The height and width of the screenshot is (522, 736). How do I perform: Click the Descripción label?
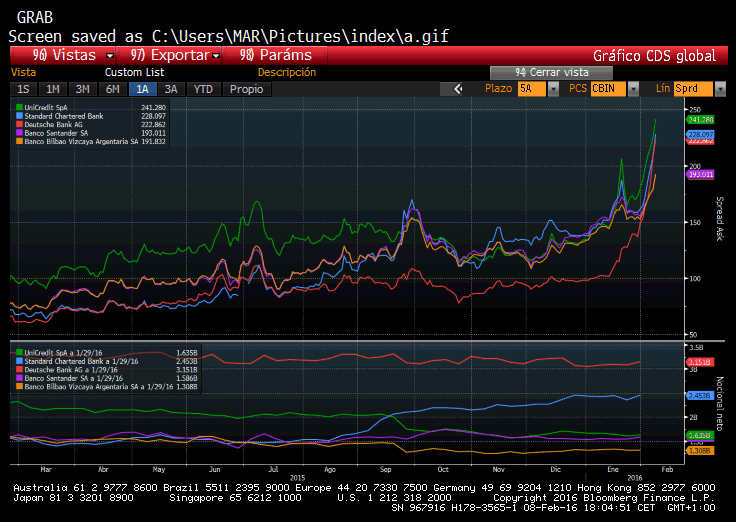pos(287,72)
